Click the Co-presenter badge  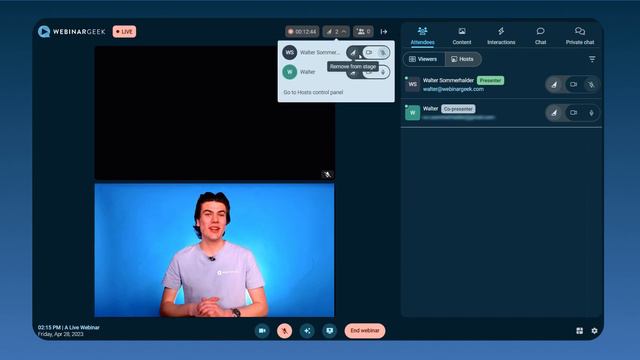click(x=458, y=109)
